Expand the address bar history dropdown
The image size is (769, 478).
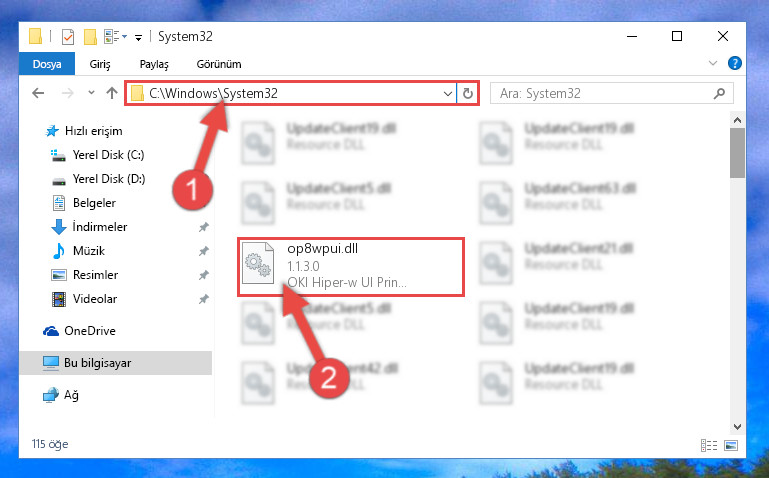pos(447,93)
